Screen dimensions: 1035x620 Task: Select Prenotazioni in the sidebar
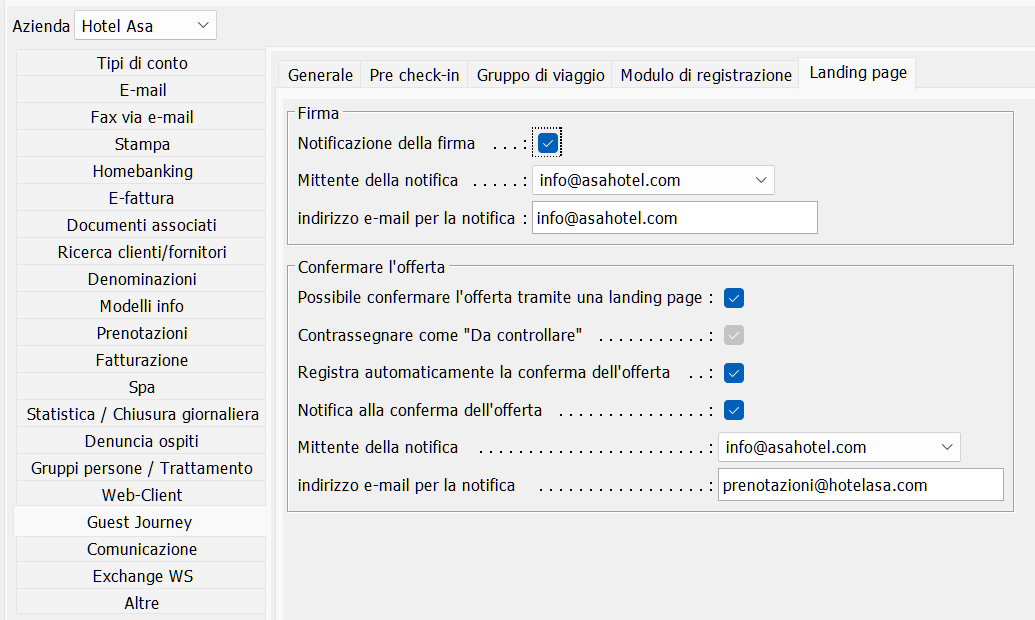pos(141,333)
